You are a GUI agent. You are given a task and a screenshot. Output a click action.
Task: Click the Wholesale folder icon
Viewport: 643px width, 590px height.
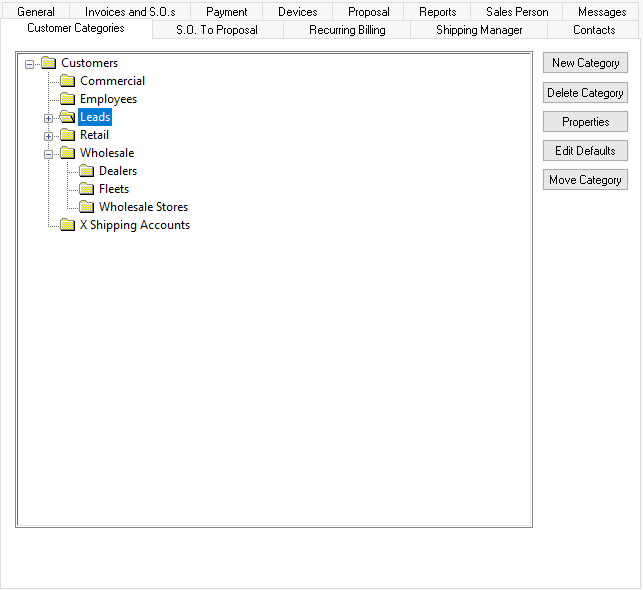click(x=67, y=153)
